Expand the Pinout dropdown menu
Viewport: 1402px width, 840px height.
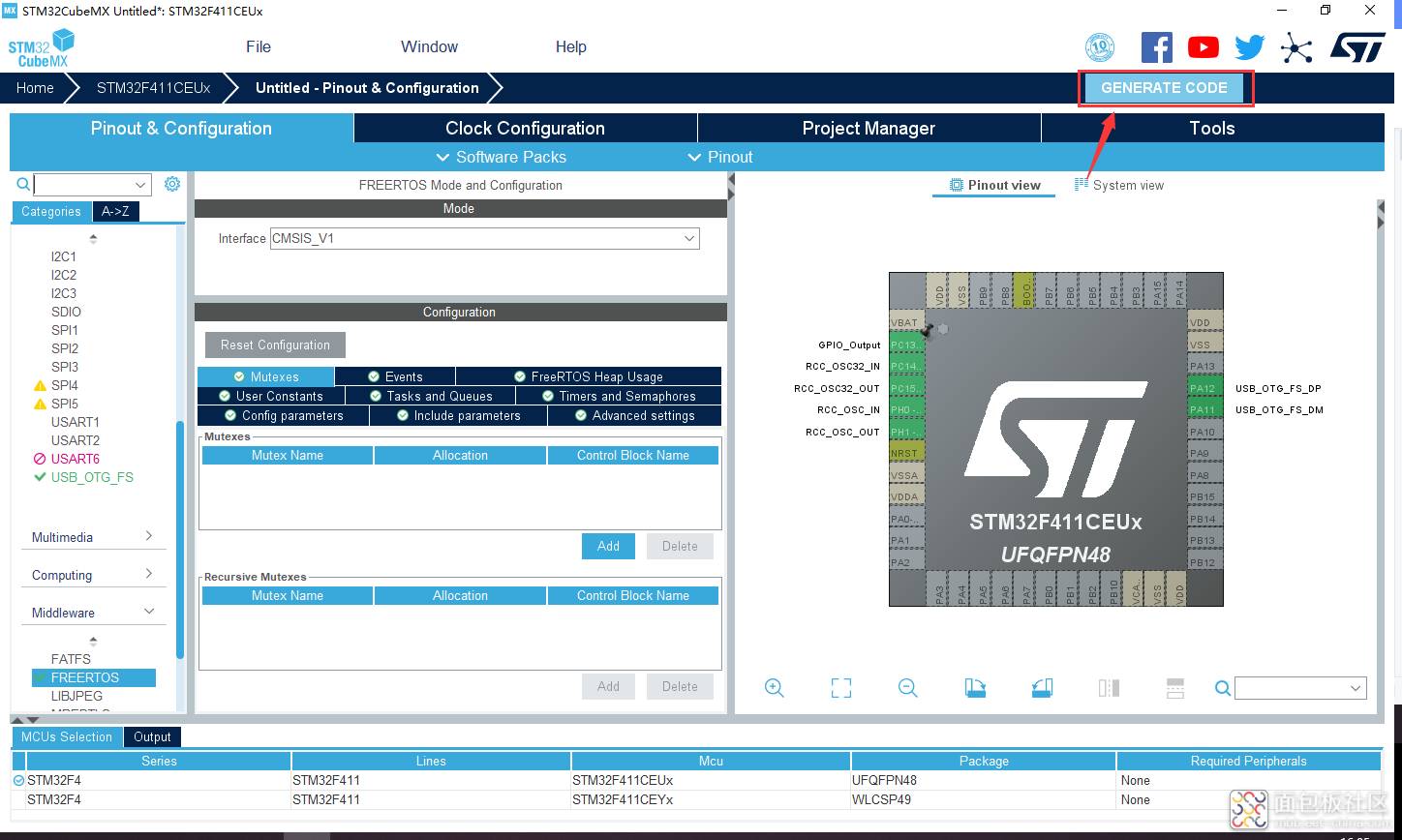(719, 157)
